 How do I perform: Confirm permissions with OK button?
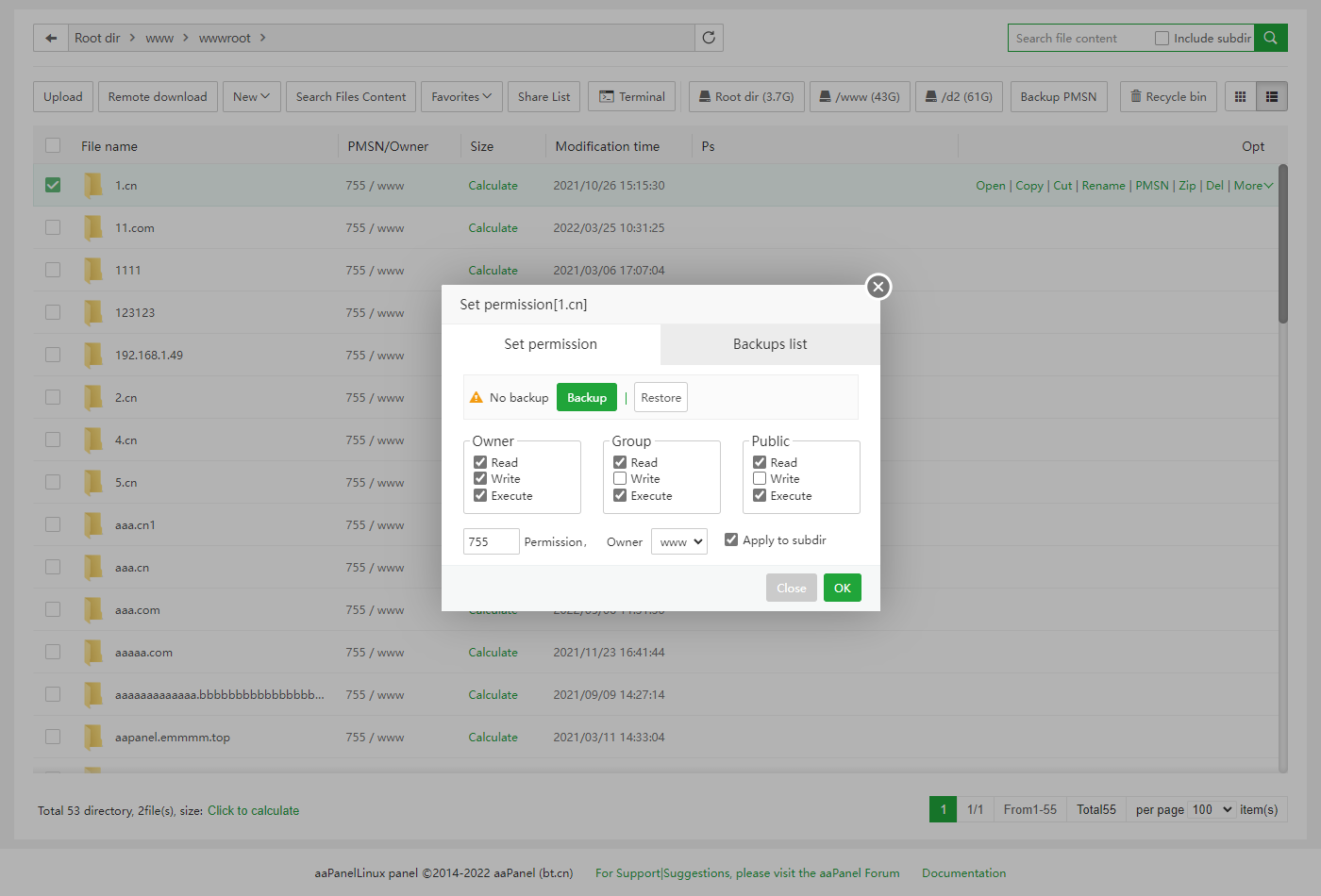tap(842, 588)
